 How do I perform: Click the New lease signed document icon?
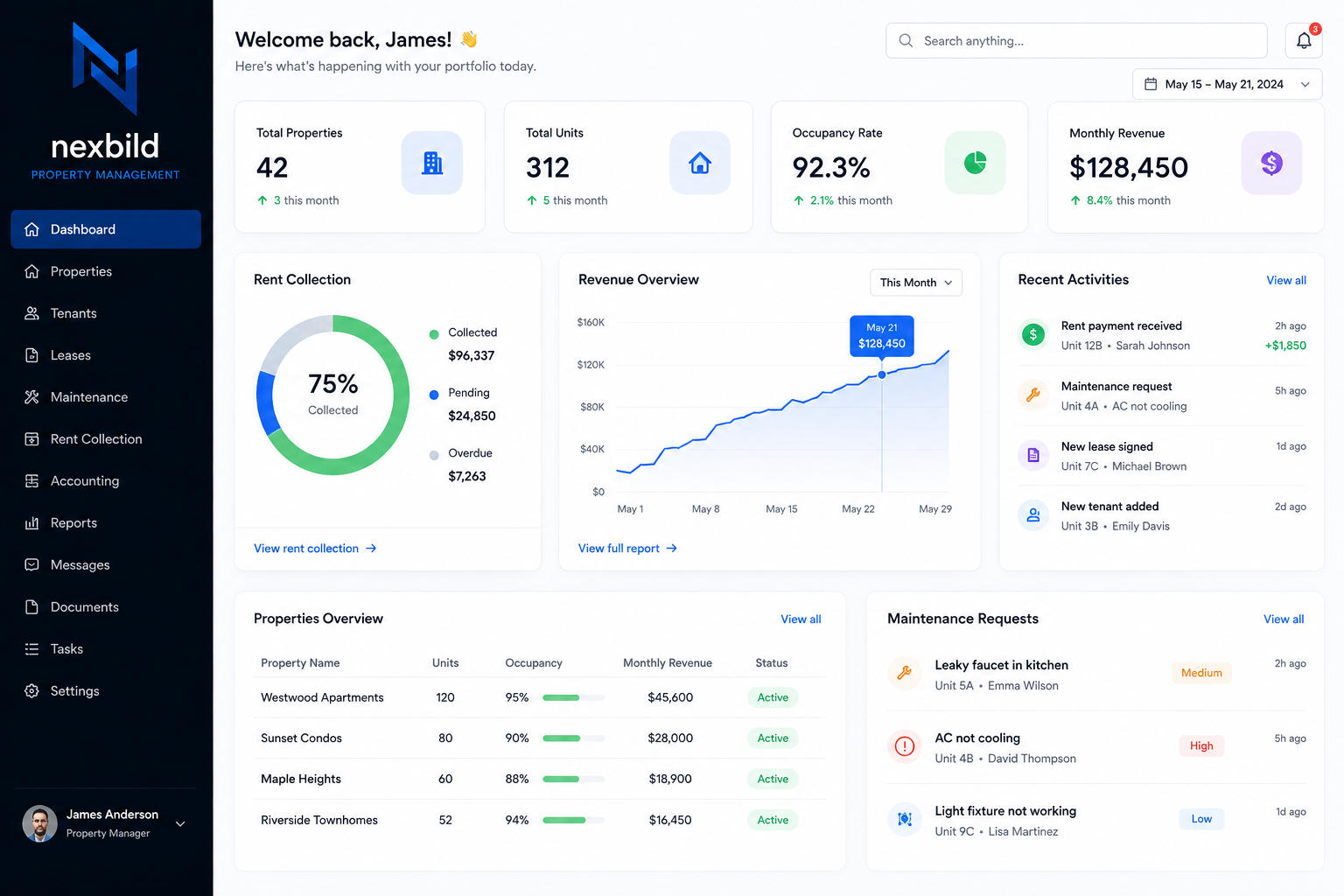click(1033, 455)
